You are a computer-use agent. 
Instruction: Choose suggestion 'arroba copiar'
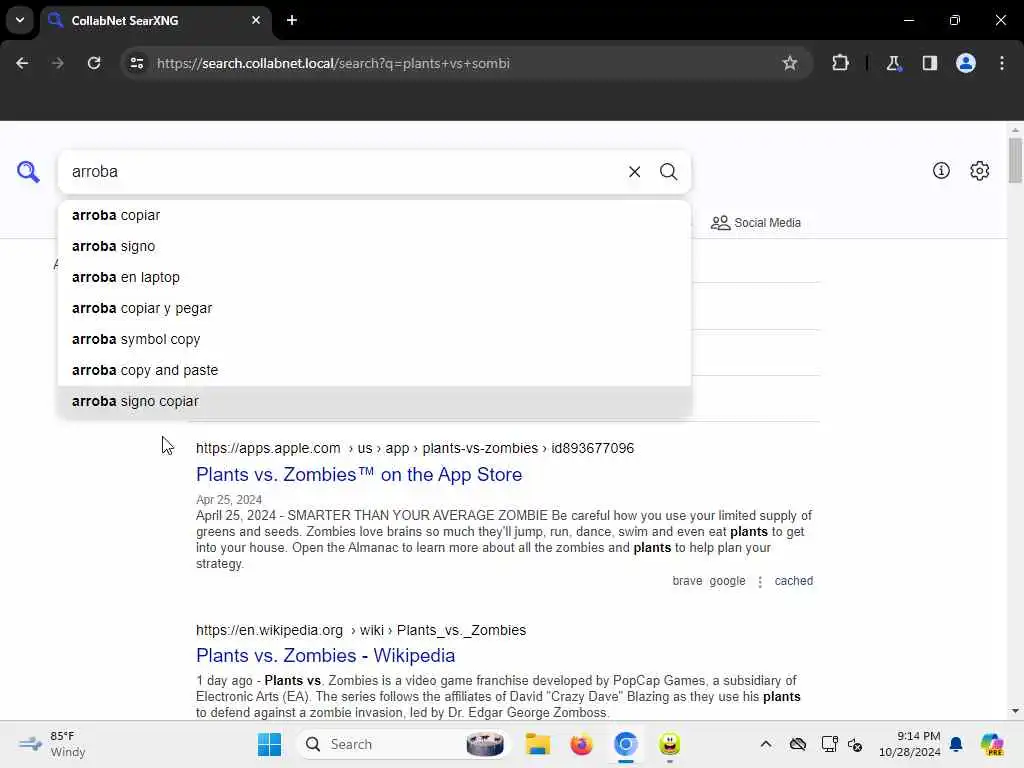coord(374,216)
